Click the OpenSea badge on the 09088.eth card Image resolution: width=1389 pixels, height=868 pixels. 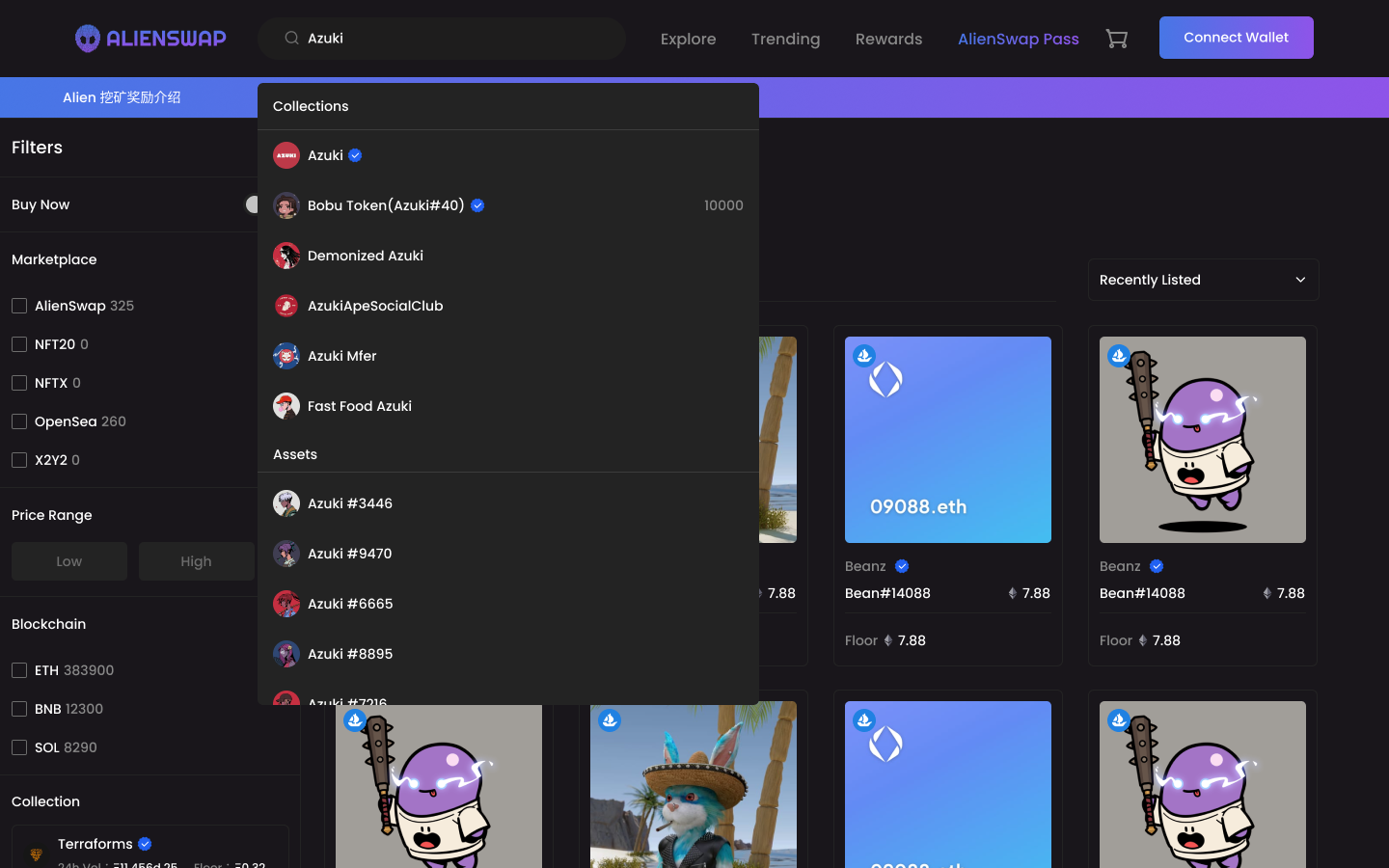[x=864, y=356]
